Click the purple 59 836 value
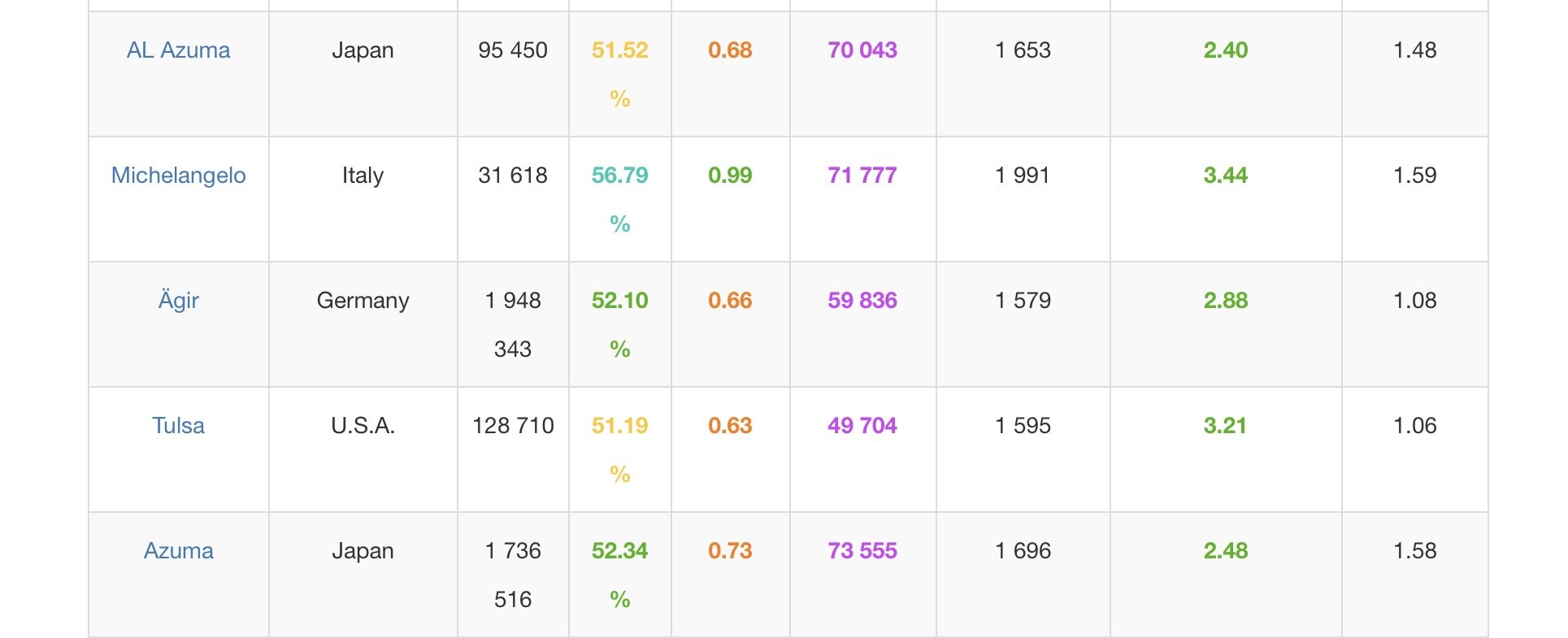The image size is (1568, 638). click(x=862, y=301)
